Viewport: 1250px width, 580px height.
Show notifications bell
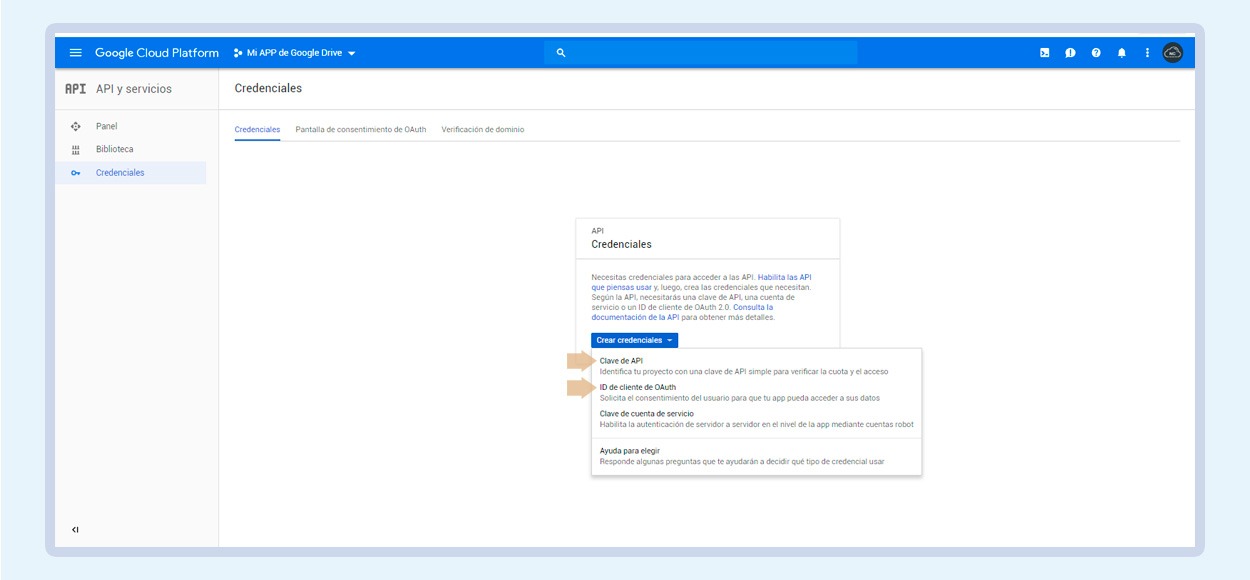click(1122, 53)
